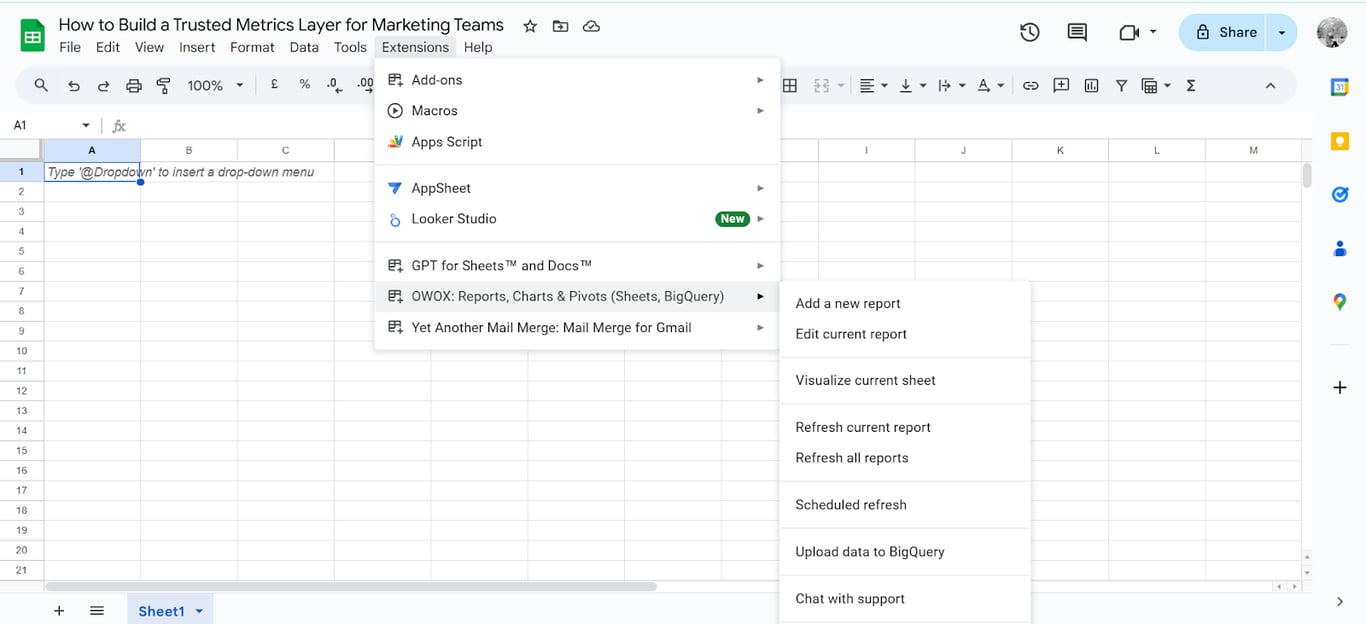Image resolution: width=1366 pixels, height=624 pixels.
Task: Format as currency pound symbol
Action: (274, 85)
